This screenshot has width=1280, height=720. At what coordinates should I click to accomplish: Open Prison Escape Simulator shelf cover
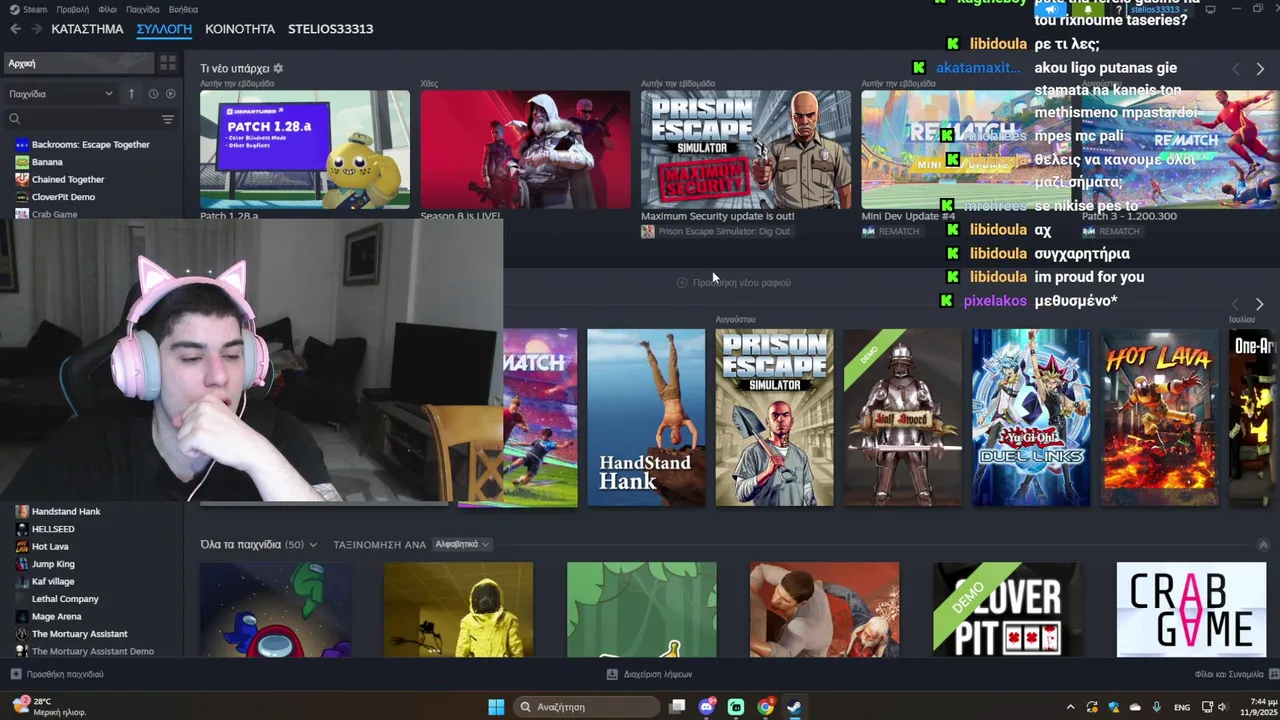pos(774,417)
